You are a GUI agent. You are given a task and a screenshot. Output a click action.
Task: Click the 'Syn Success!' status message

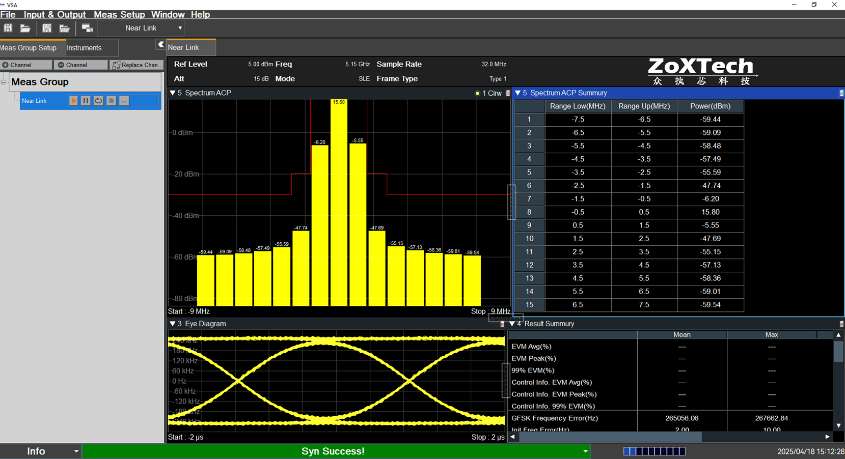(x=333, y=451)
